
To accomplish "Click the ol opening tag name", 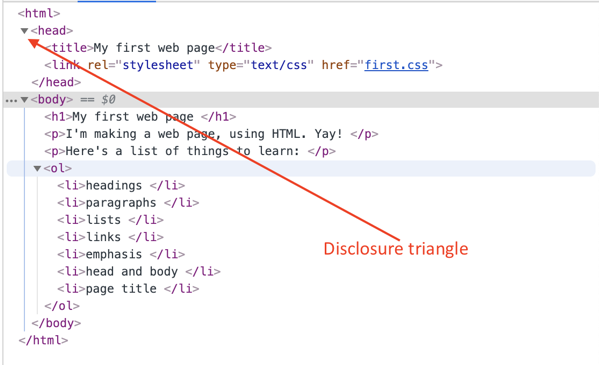I will 58,168.
